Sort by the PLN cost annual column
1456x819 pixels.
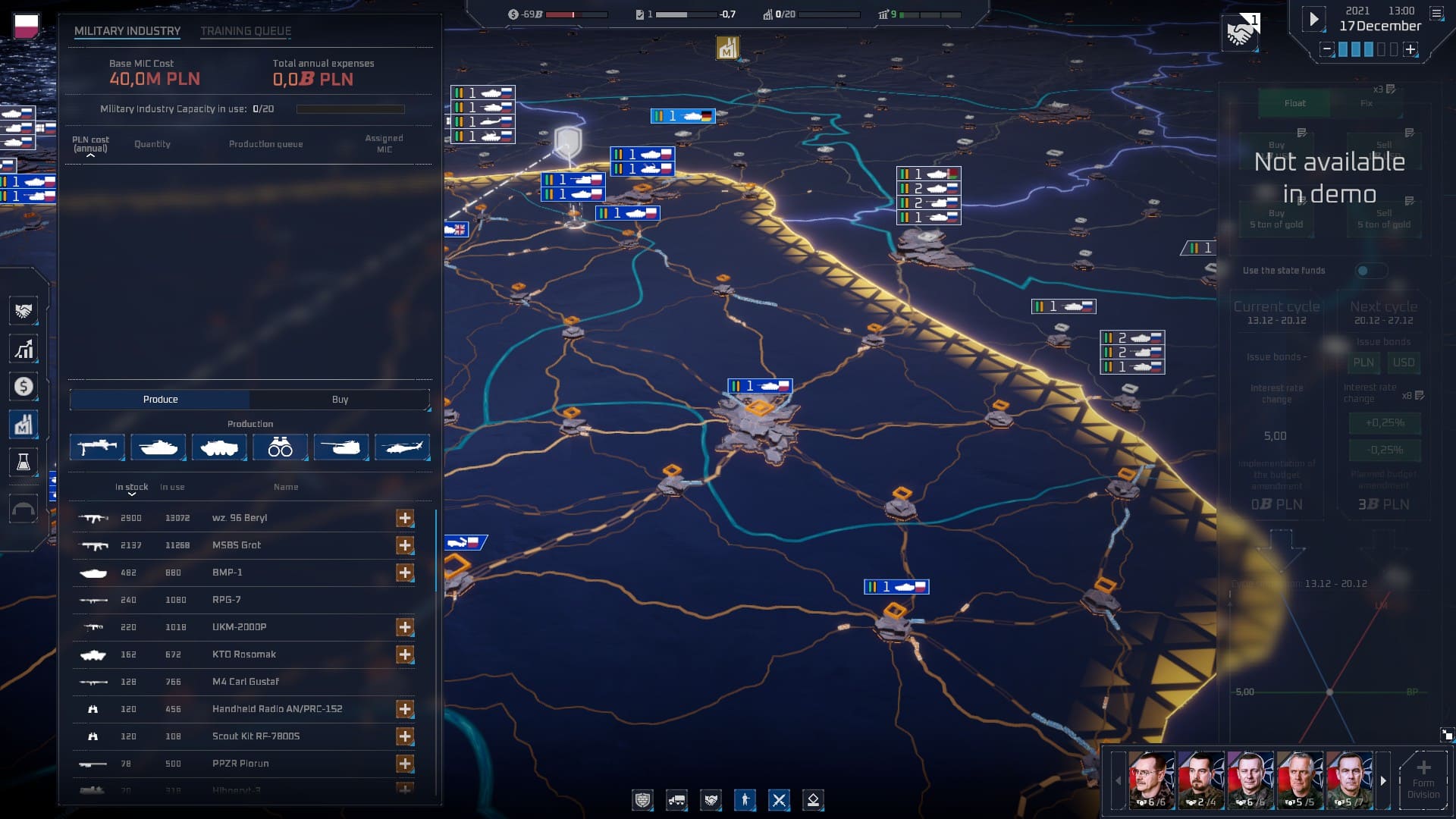point(90,145)
